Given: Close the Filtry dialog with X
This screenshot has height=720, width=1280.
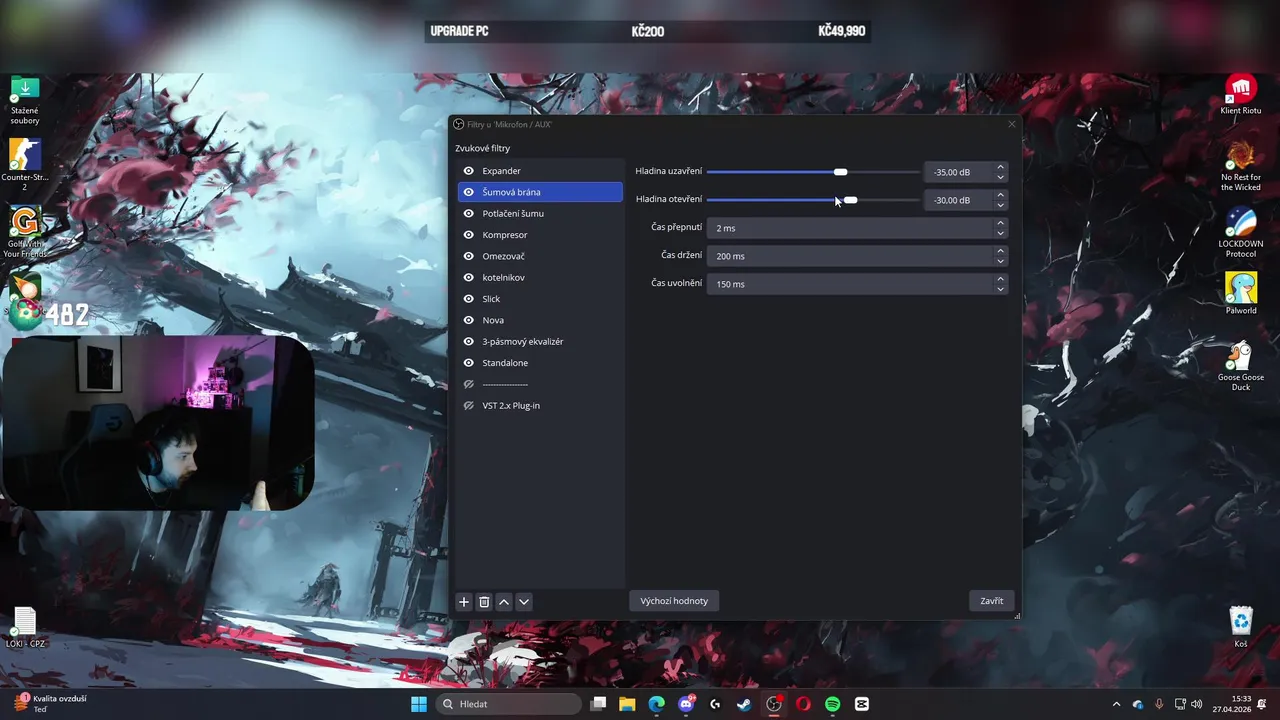Looking at the screenshot, I should tap(1011, 124).
